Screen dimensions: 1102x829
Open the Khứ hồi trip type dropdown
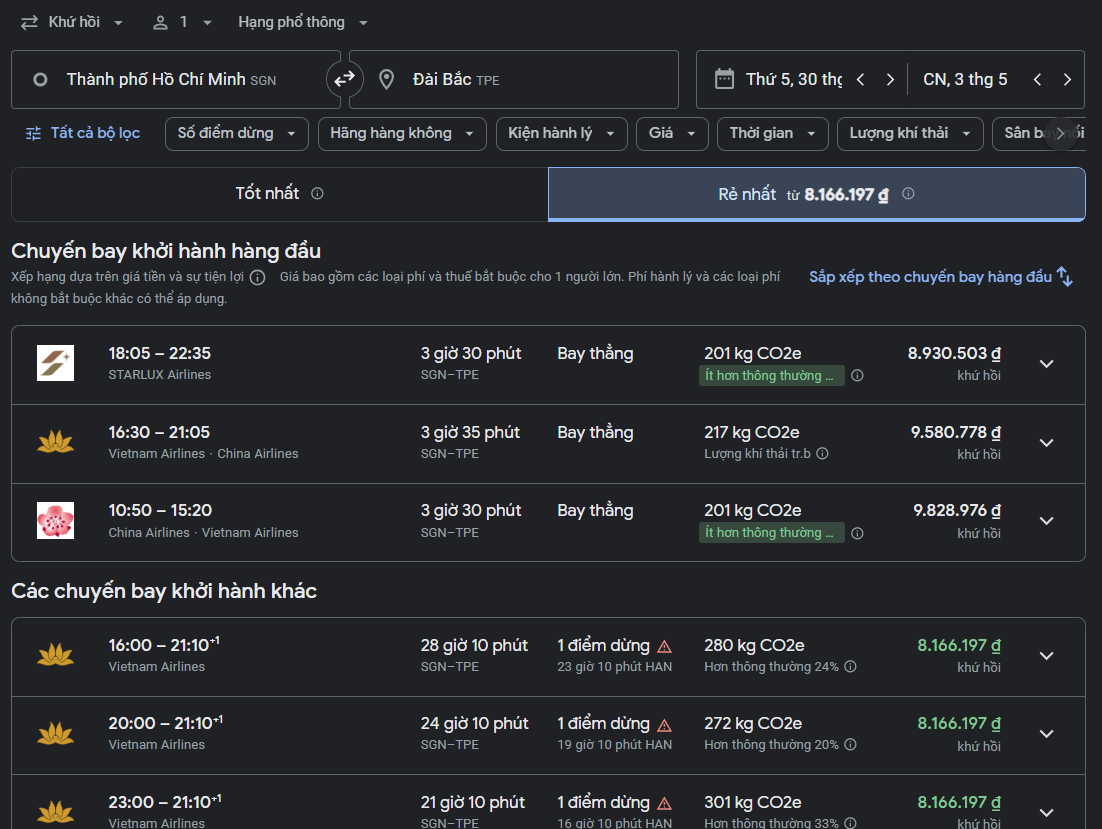[73, 22]
